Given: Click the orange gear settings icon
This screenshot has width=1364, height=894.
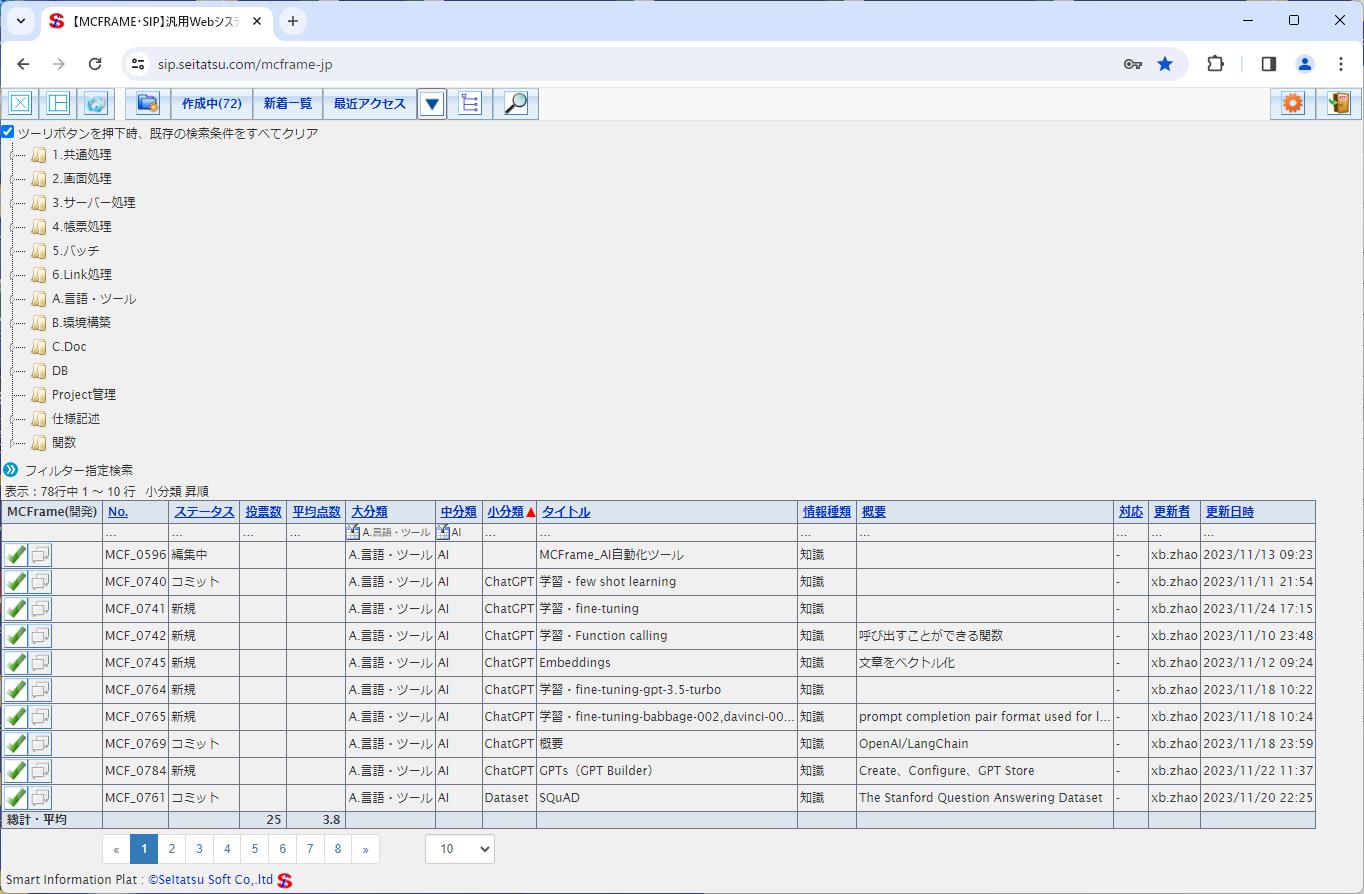Looking at the screenshot, I should click(1293, 103).
